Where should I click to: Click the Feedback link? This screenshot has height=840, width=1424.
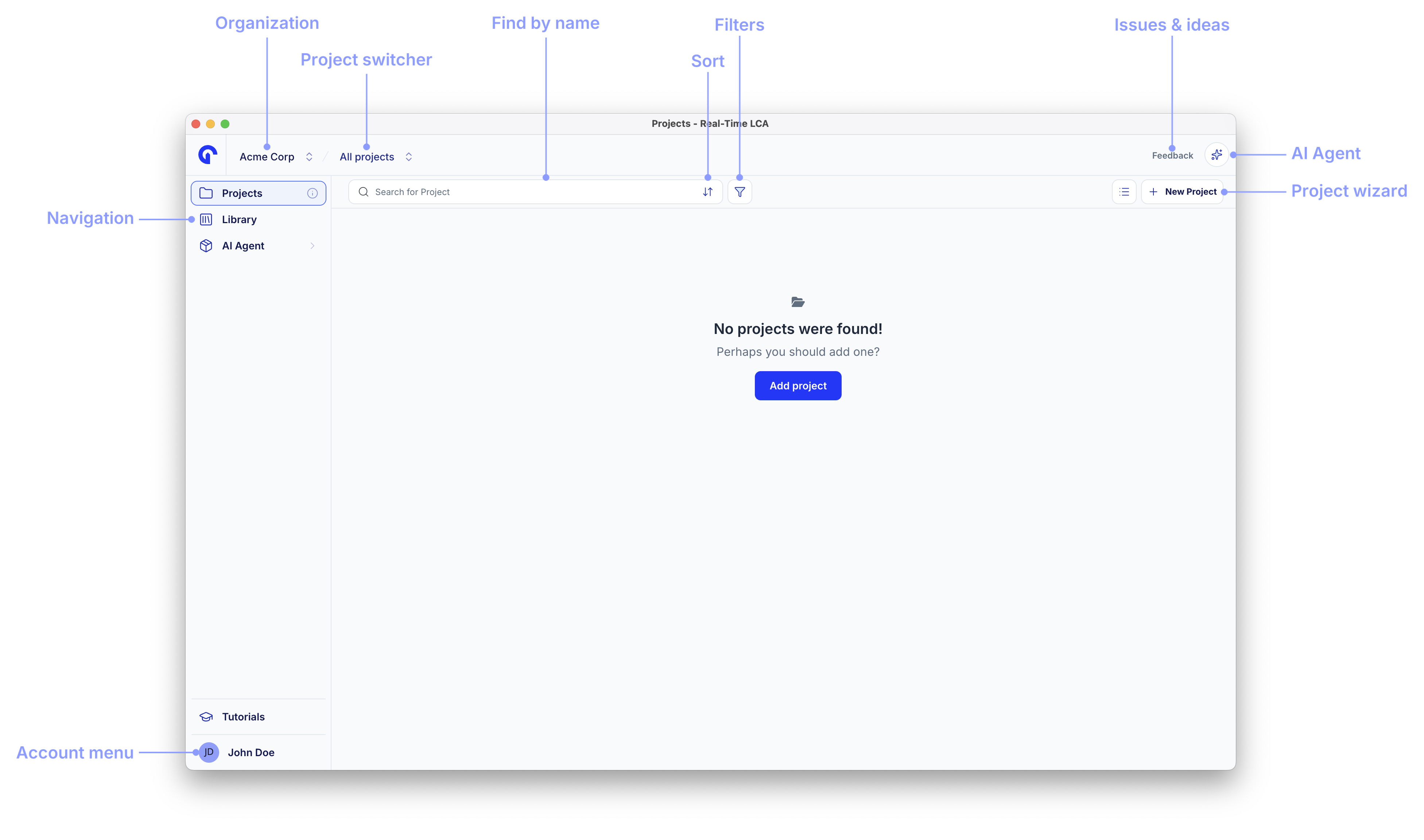(1172, 156)
